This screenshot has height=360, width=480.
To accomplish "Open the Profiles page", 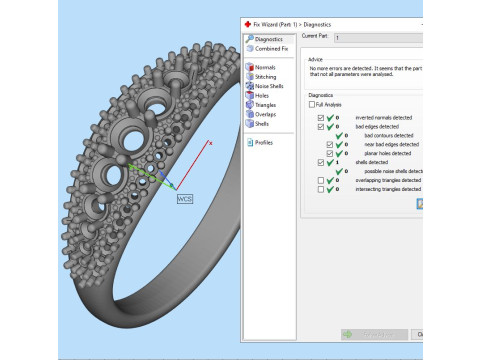I will [x=260, y=143].
